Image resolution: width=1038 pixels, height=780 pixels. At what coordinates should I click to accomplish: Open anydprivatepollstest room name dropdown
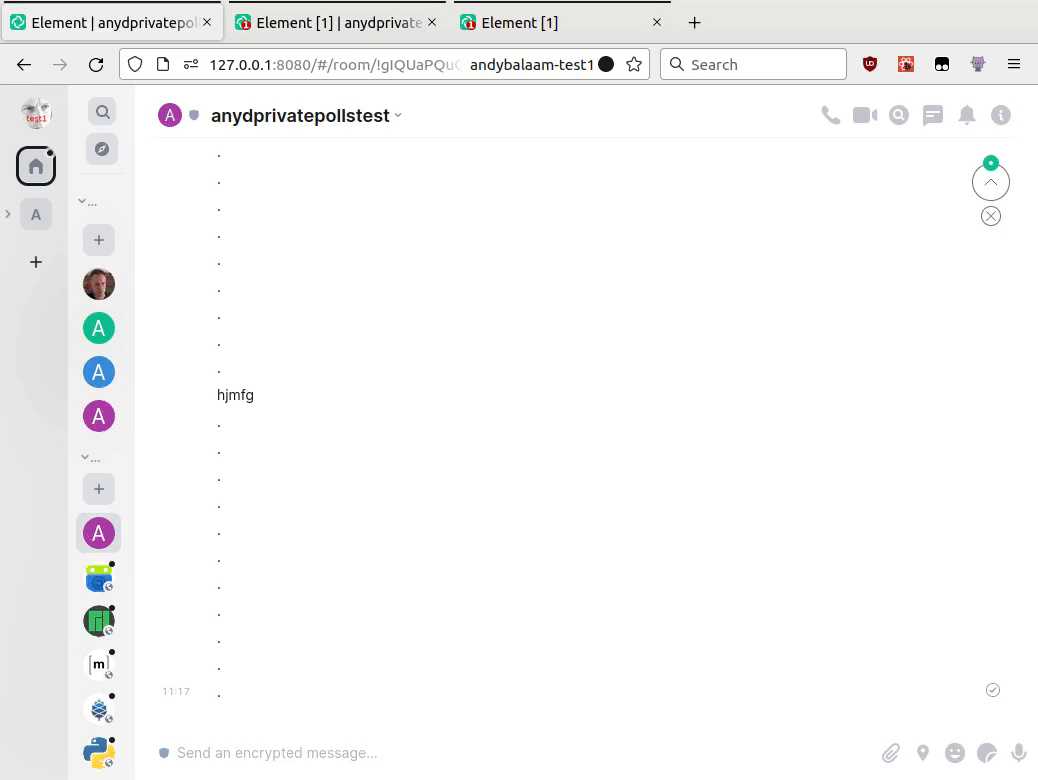click(x=306, y=116)
